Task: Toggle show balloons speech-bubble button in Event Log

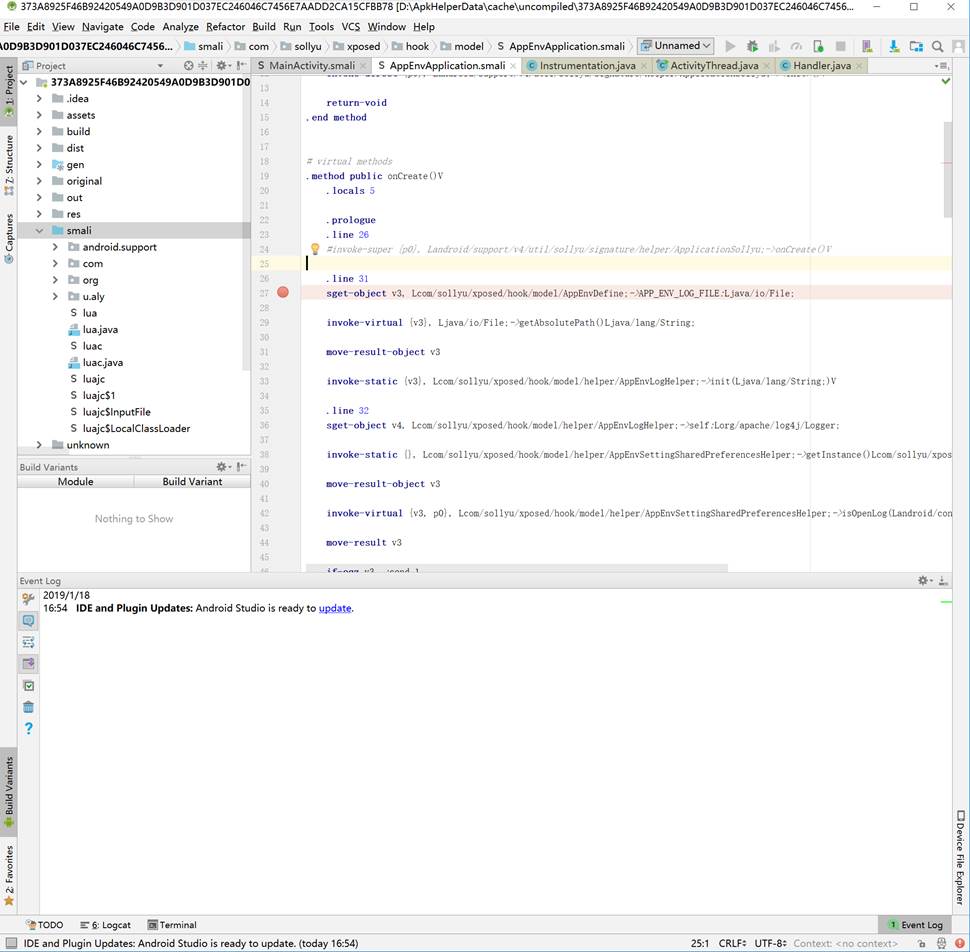Action: click(28, 620)
